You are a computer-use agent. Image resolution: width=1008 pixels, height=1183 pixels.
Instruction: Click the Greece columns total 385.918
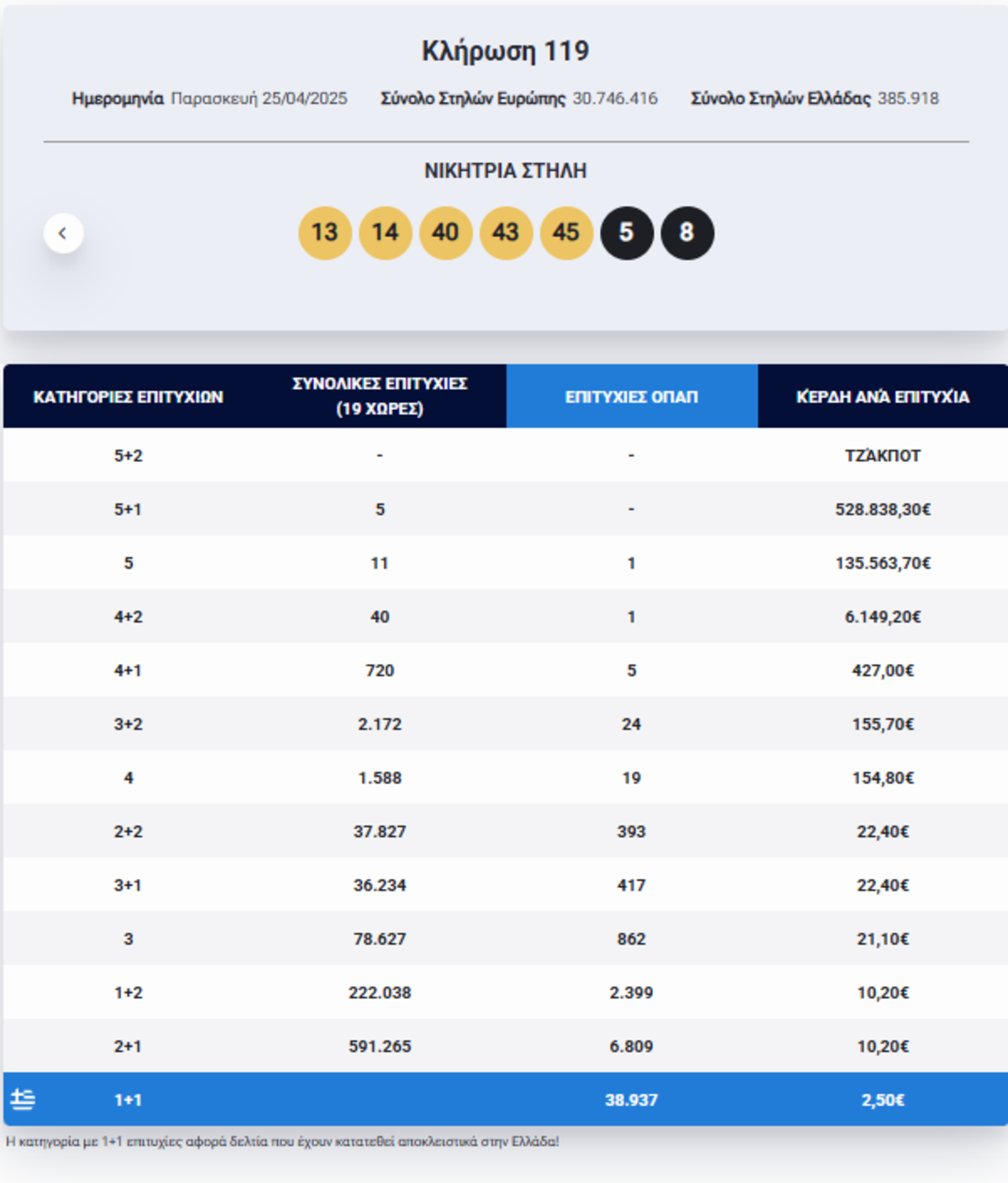(x=908, y=98)
